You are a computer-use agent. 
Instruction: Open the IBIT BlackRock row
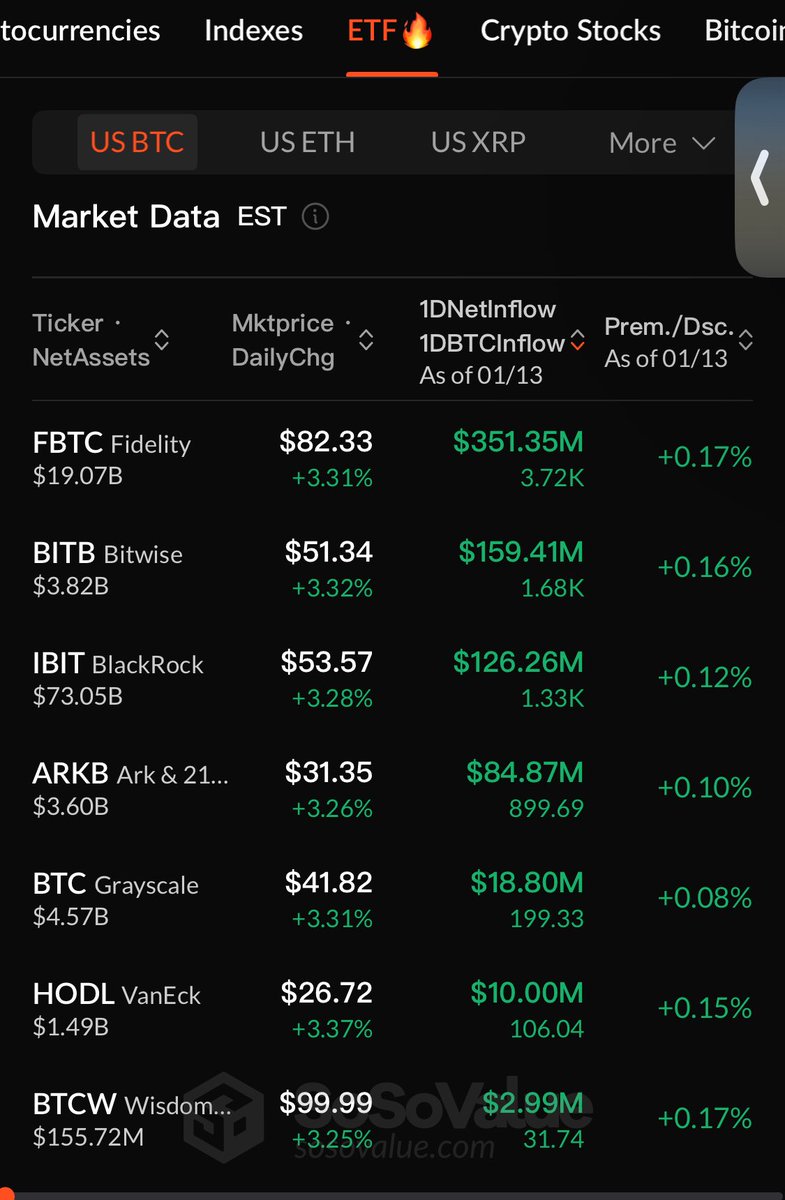(x=392, y=678)
